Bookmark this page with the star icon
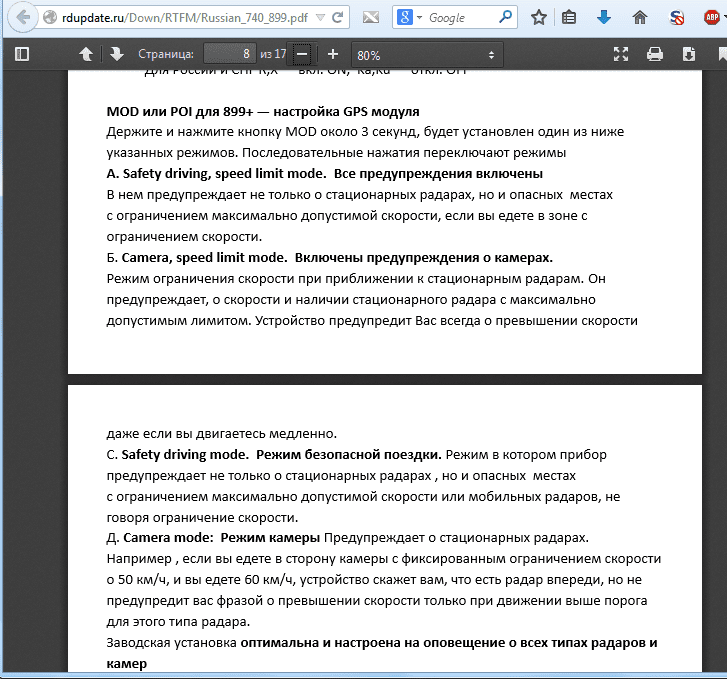 [539, 18]
